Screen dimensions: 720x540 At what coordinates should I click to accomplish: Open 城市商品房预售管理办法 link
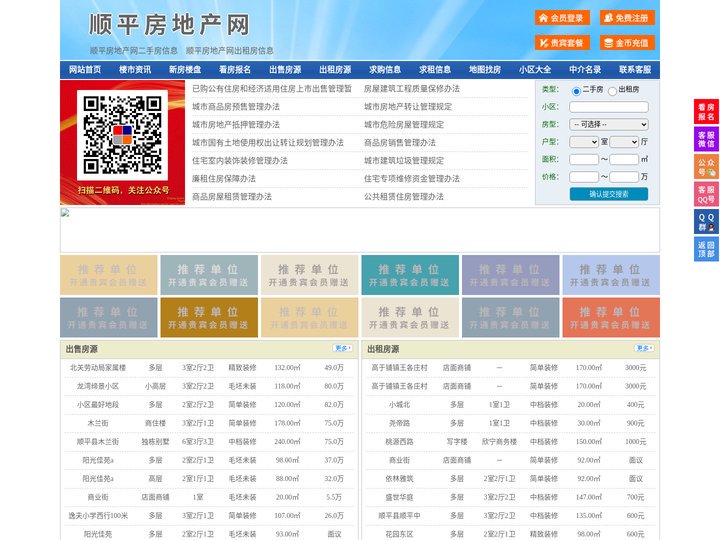click(236, 107)
